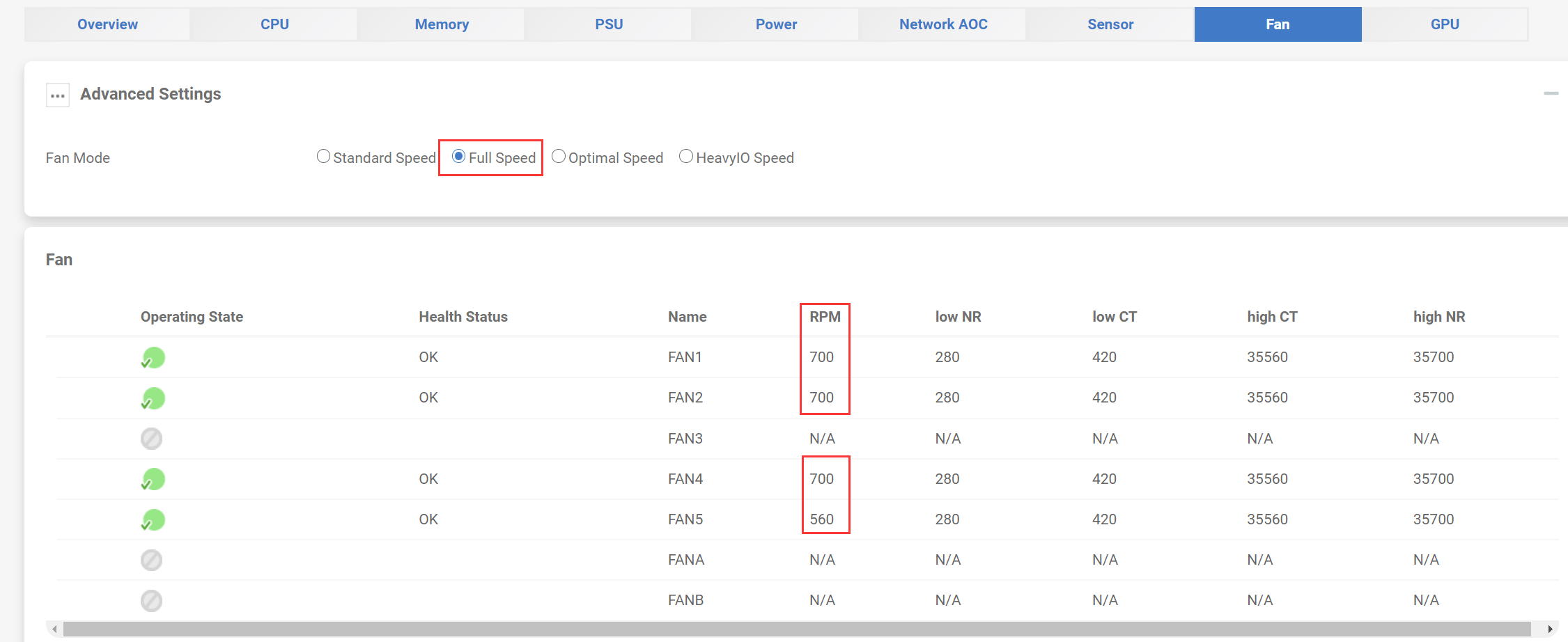The width and height of the screenshot is (1568, 642).
Task: Click the RPM column header
Action: (x=825, y=317)
